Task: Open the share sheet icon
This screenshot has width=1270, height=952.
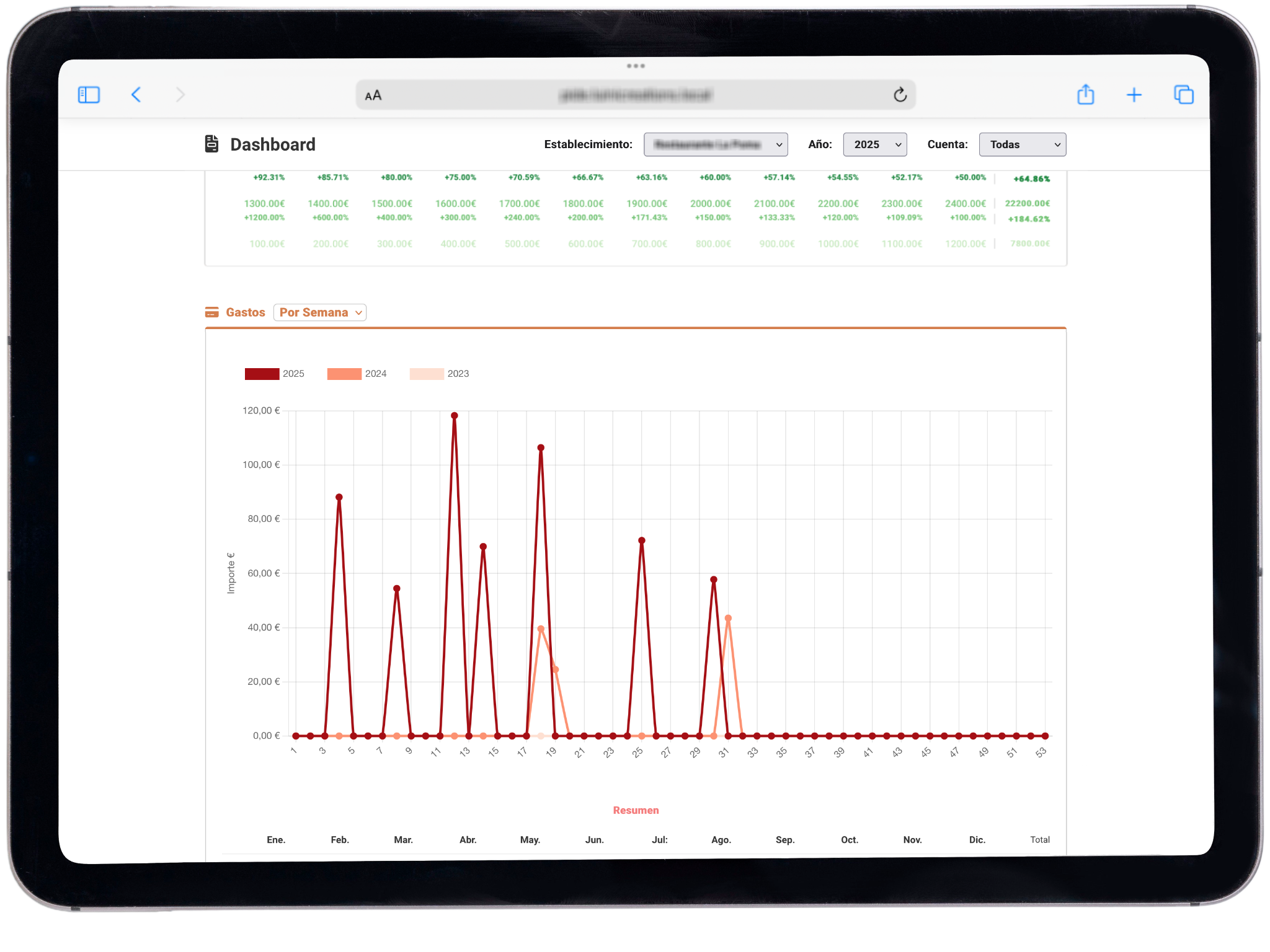Action: [x=1085, y=95]
